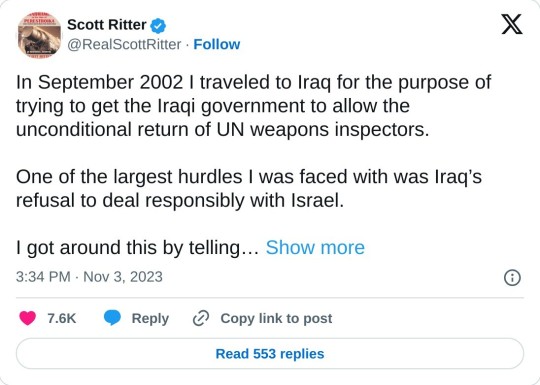Click the truncated 'I got around this' text

point(137,248)
